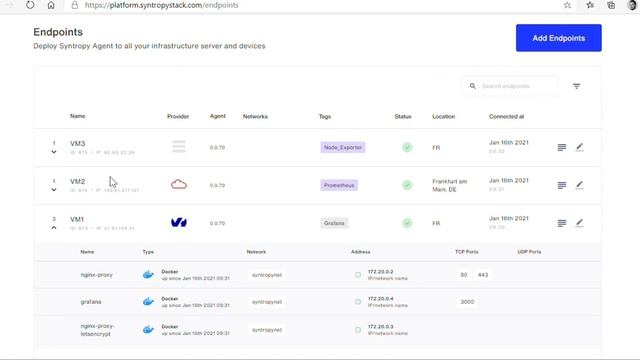This screenshot has height=360, width=640.
Task: Open the filter icon beside search
Action: coord(576,86)
